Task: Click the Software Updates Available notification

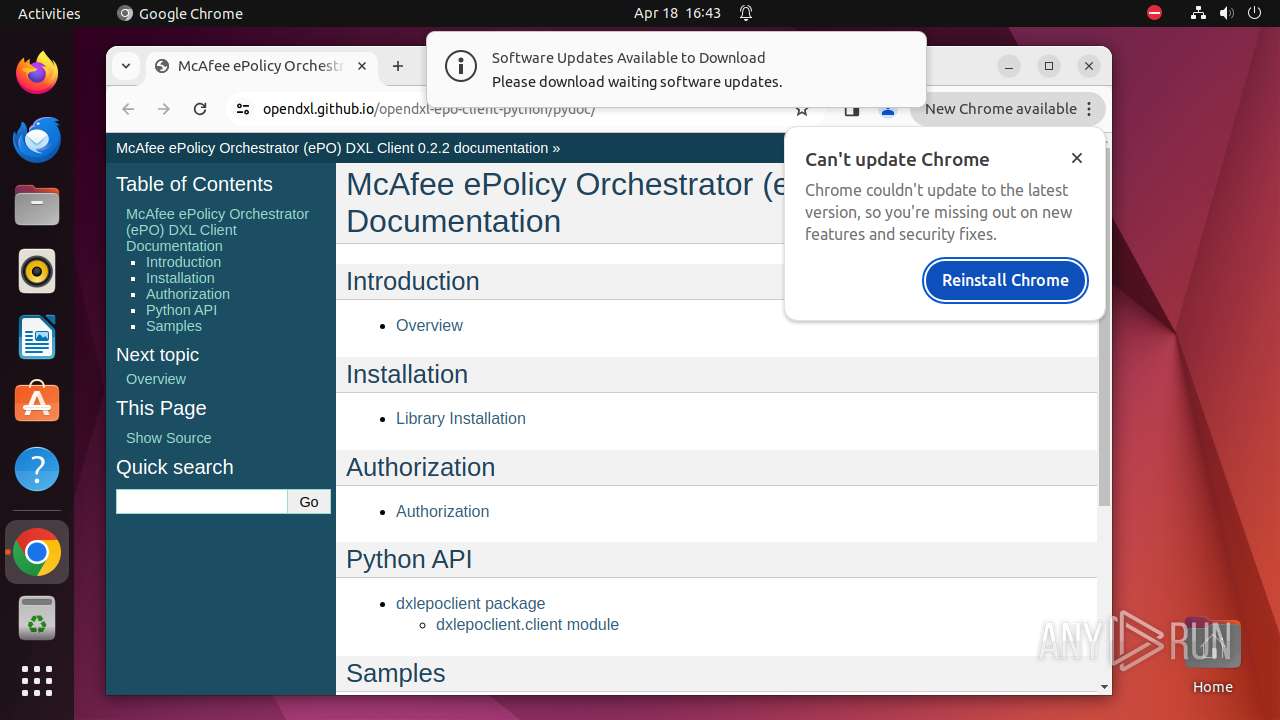Action: pyautogui.click(x=676, y=69)
